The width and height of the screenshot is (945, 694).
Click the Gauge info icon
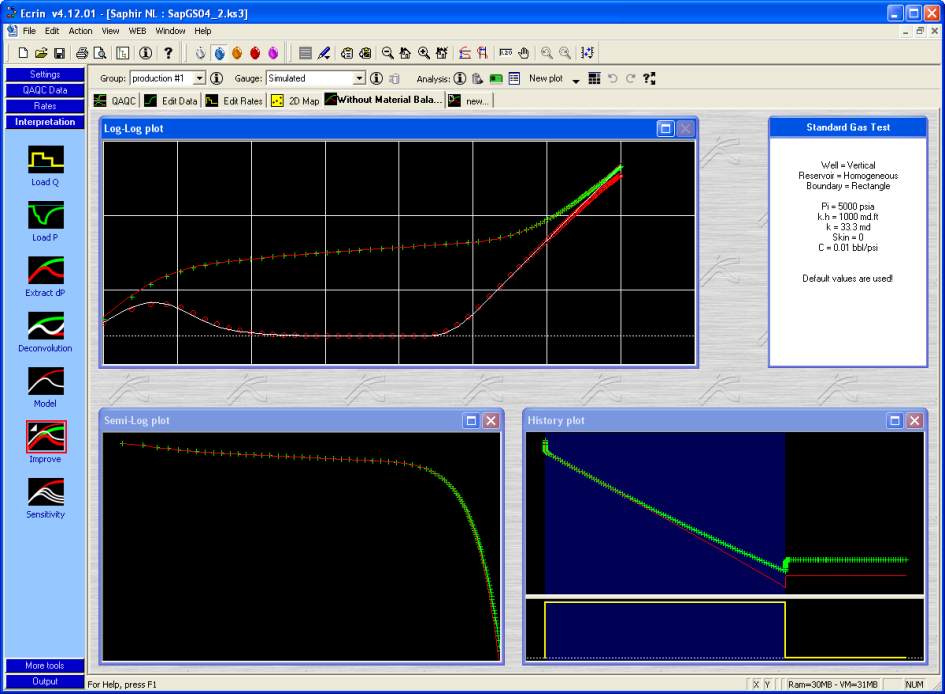tap(377, 78)
